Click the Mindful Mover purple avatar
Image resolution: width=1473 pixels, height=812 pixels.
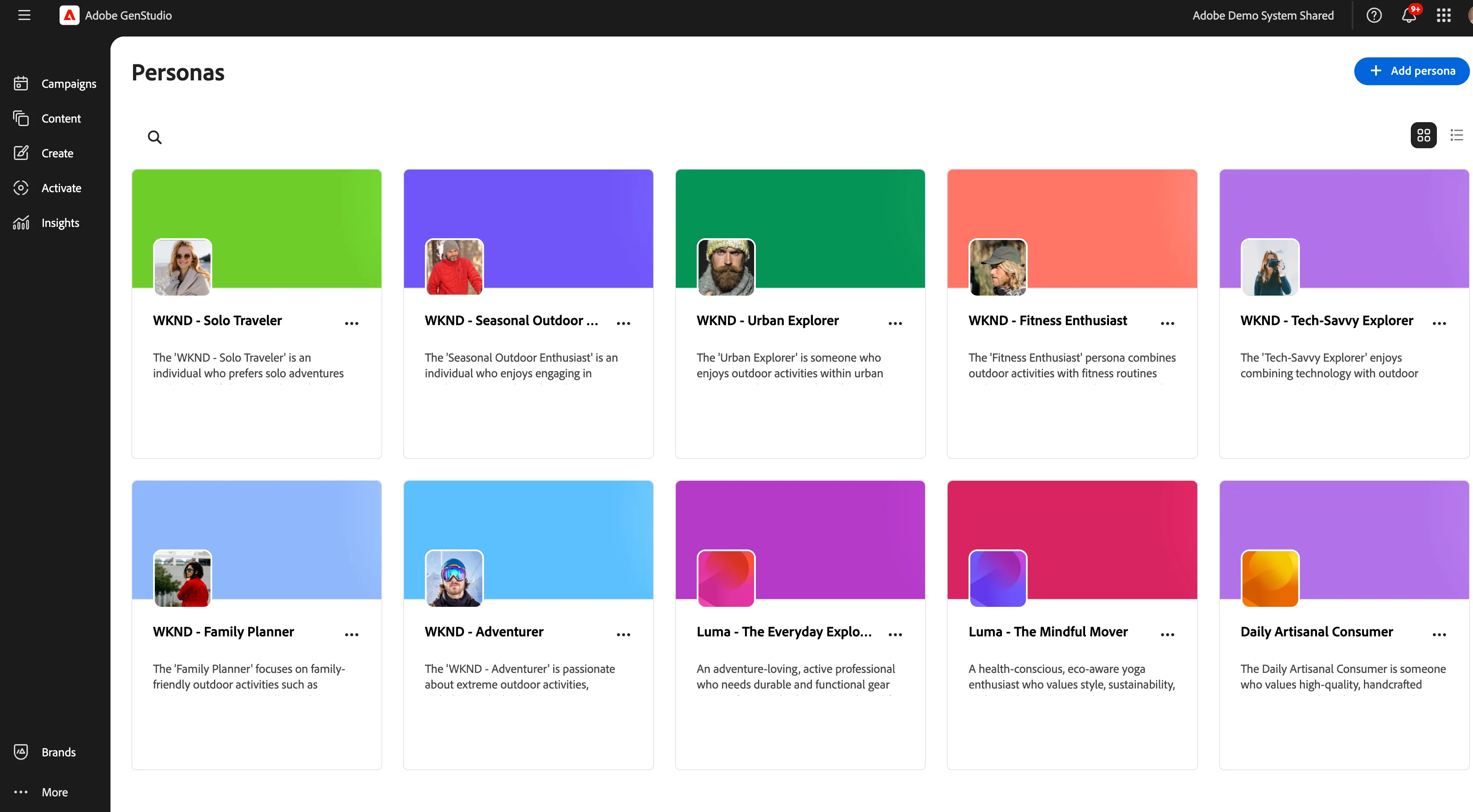pyautogui.click(x=998, y=578)
